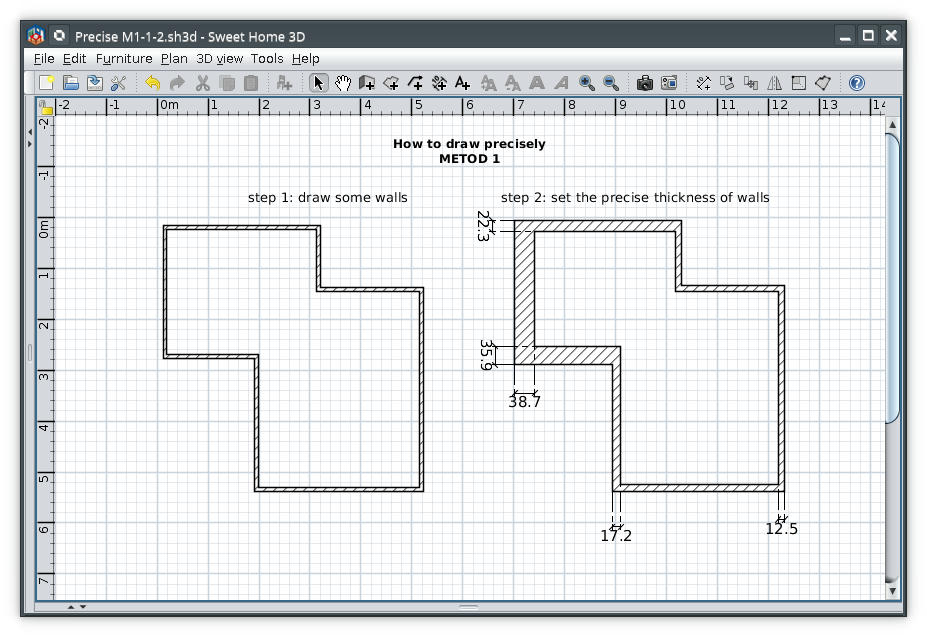Click the mirror triangles toolbar icon

tap(774, 83)
